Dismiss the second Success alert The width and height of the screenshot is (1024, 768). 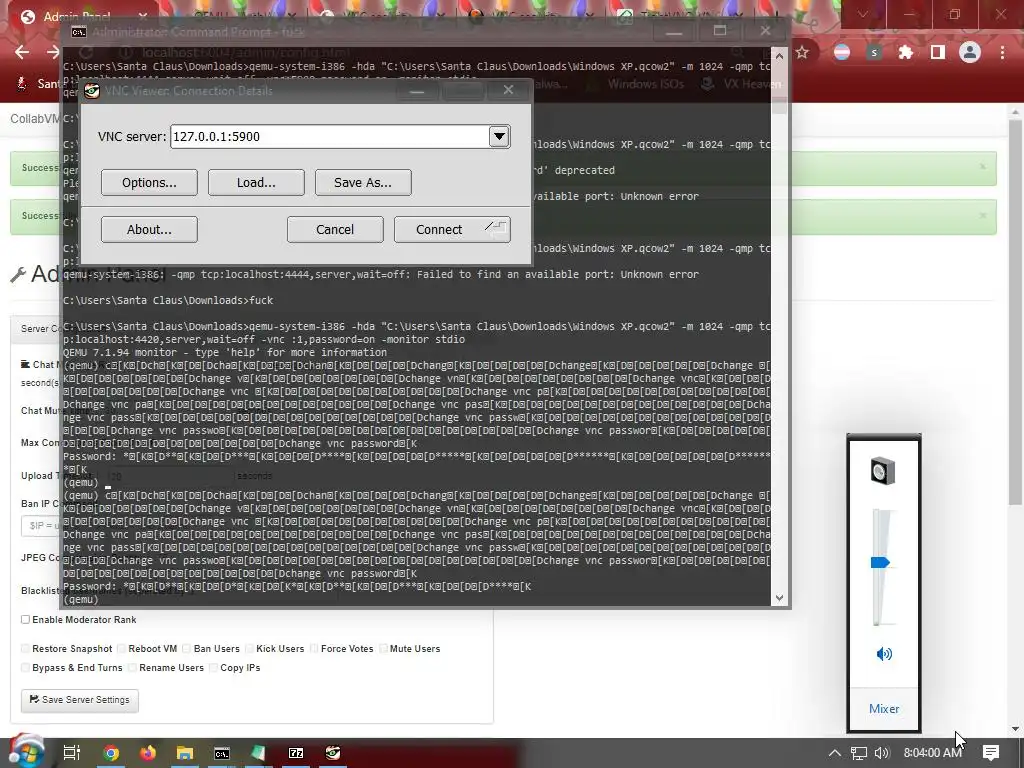pyautogui.click(x=982, y=216)
